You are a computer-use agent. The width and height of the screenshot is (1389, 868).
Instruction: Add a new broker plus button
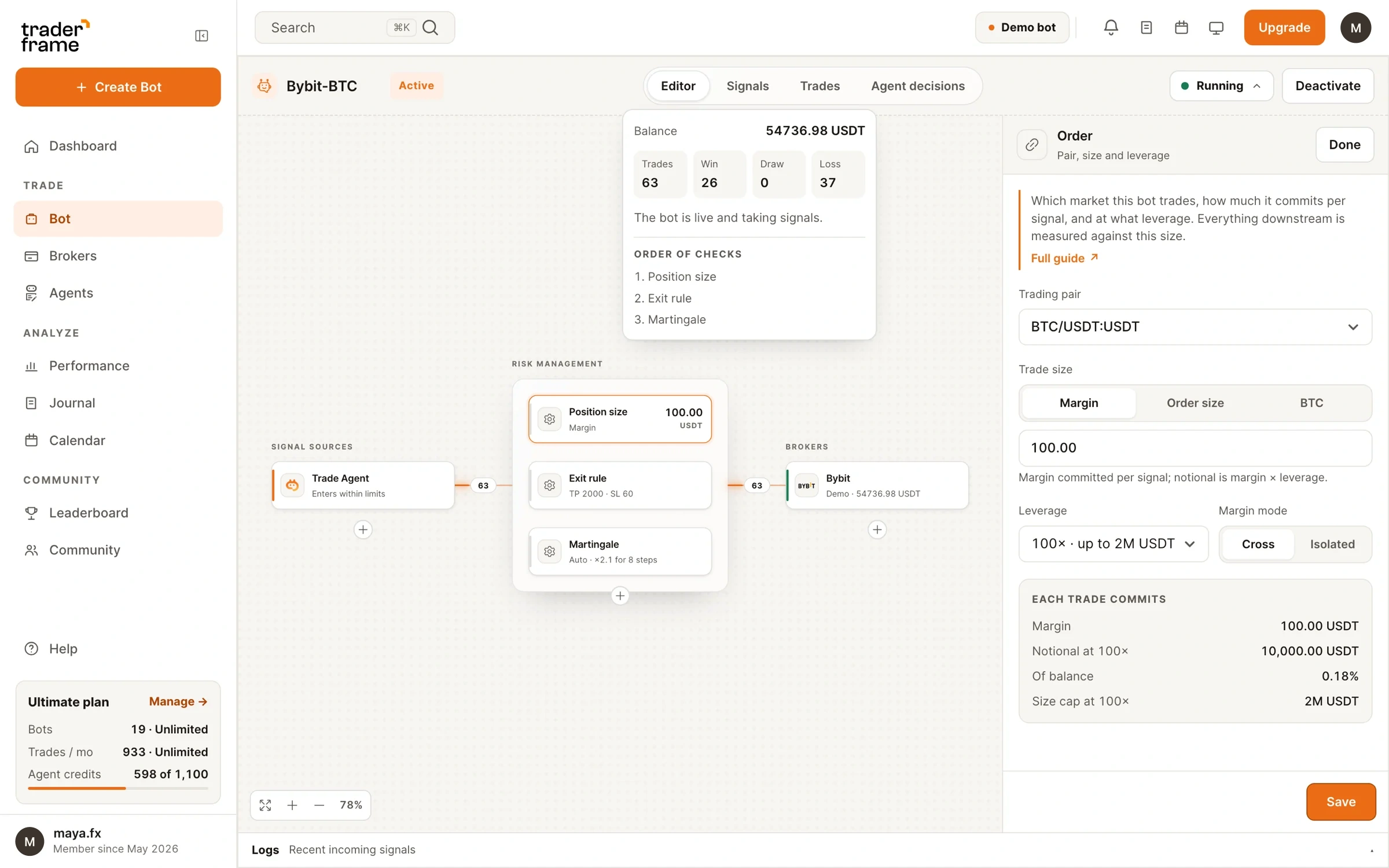(x=877, y=529)
